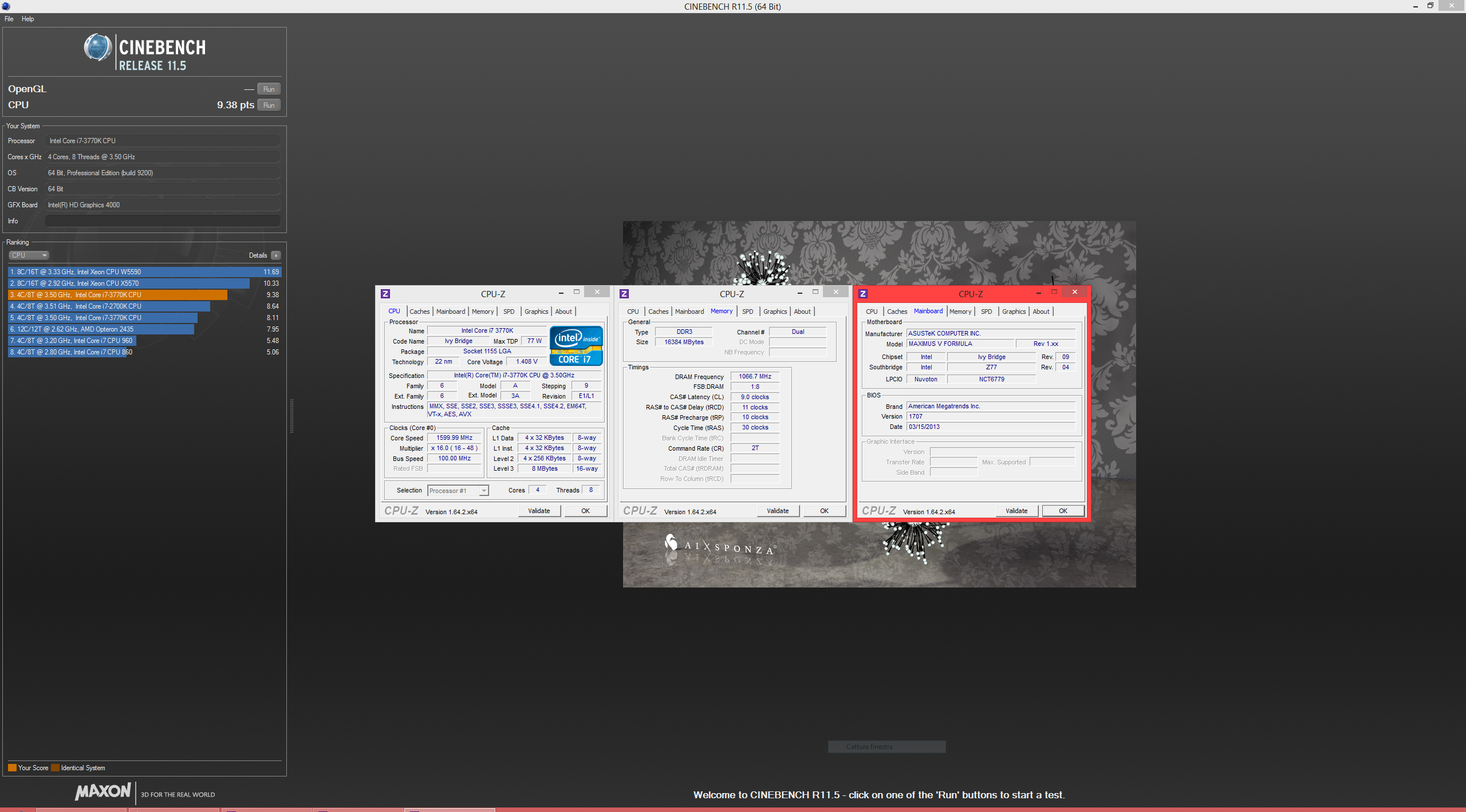Screen dimensions: 1466x812
Task: Open the File menu
Action: point(9,19)
